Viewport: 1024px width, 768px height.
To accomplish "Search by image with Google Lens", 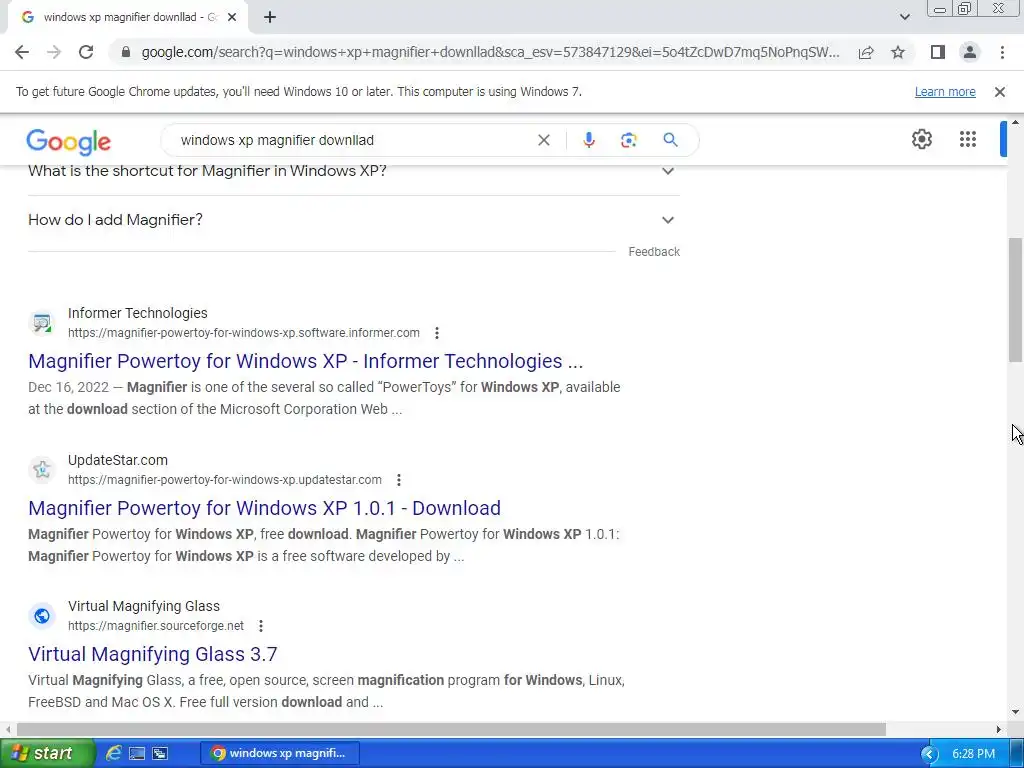I will click(628, 140).
